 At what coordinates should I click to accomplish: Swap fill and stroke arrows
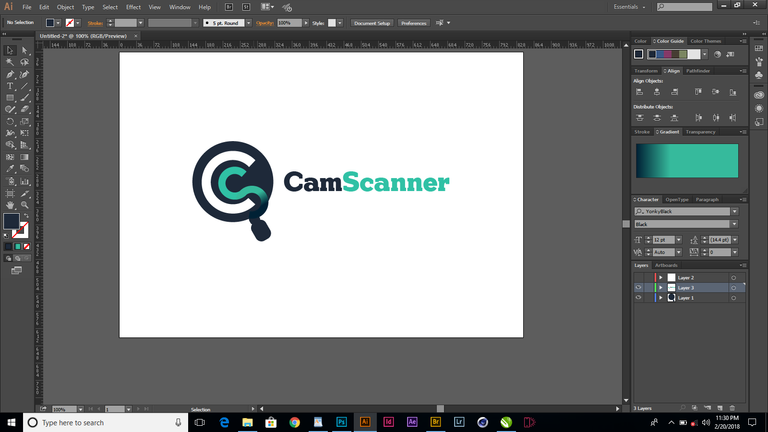tap(26, 216)
